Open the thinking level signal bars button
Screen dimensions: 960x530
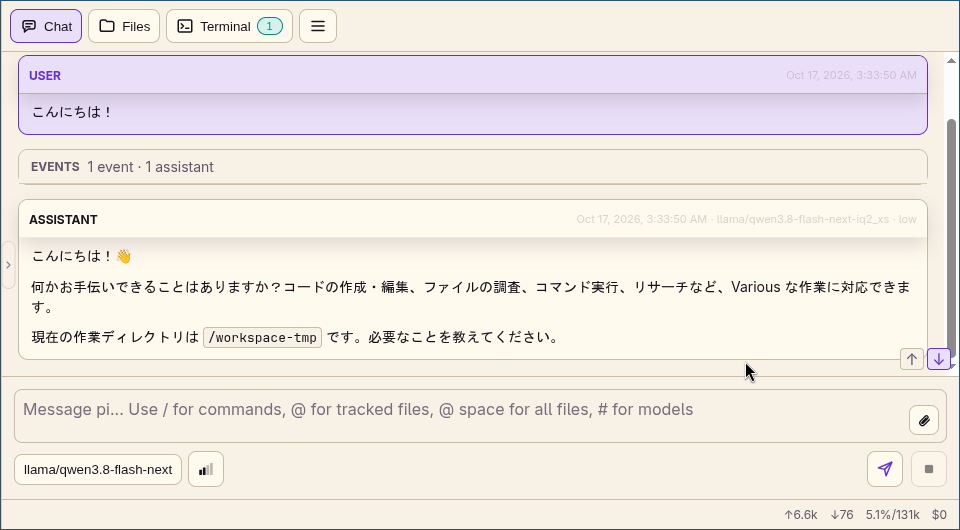206,469
